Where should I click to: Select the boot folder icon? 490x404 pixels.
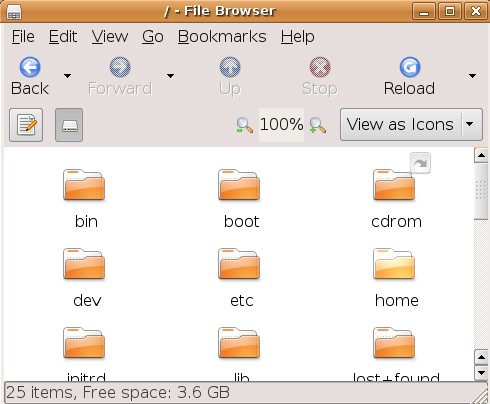click(239, 185)
